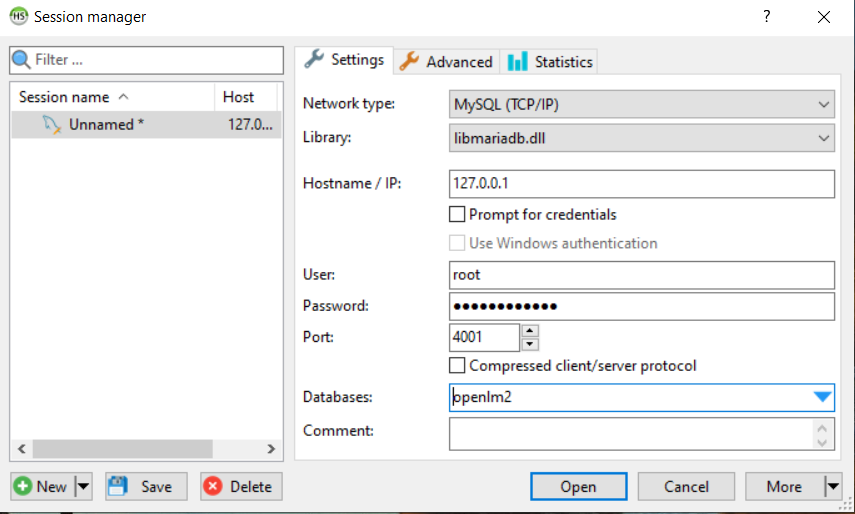Click the red Delete session button
Screen dimensions: 855x514
coord(237,487)
